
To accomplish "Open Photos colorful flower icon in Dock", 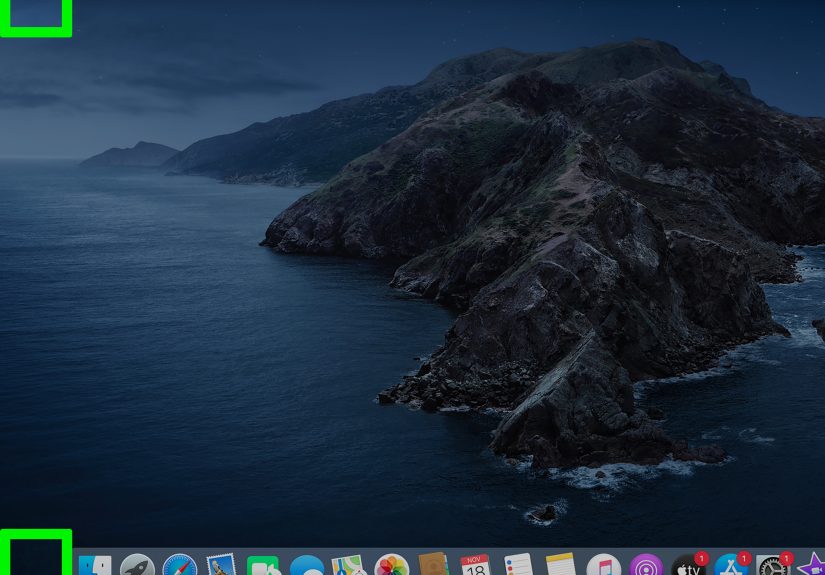I will click(391, 565).
